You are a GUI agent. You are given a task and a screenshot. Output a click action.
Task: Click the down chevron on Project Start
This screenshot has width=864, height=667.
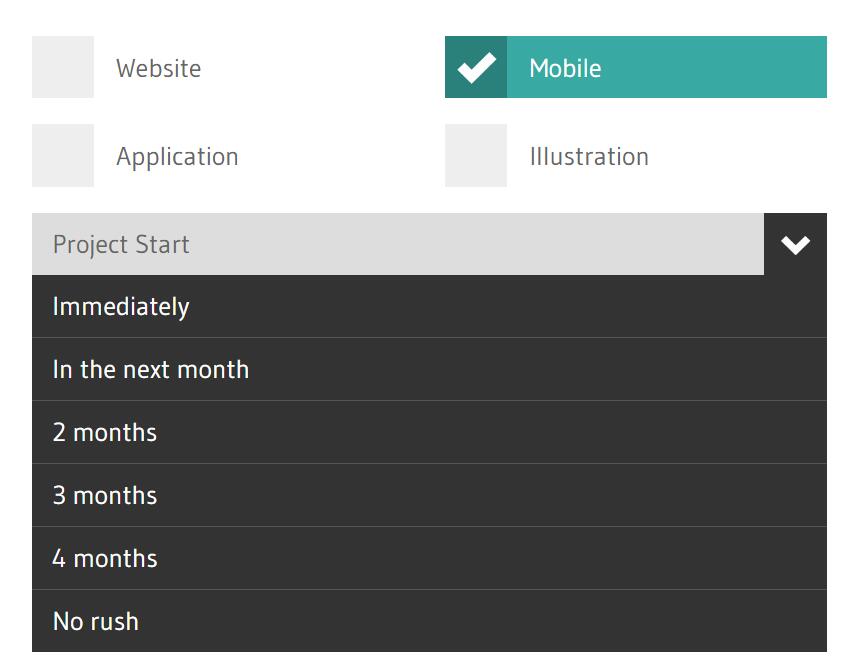(795, 245)
